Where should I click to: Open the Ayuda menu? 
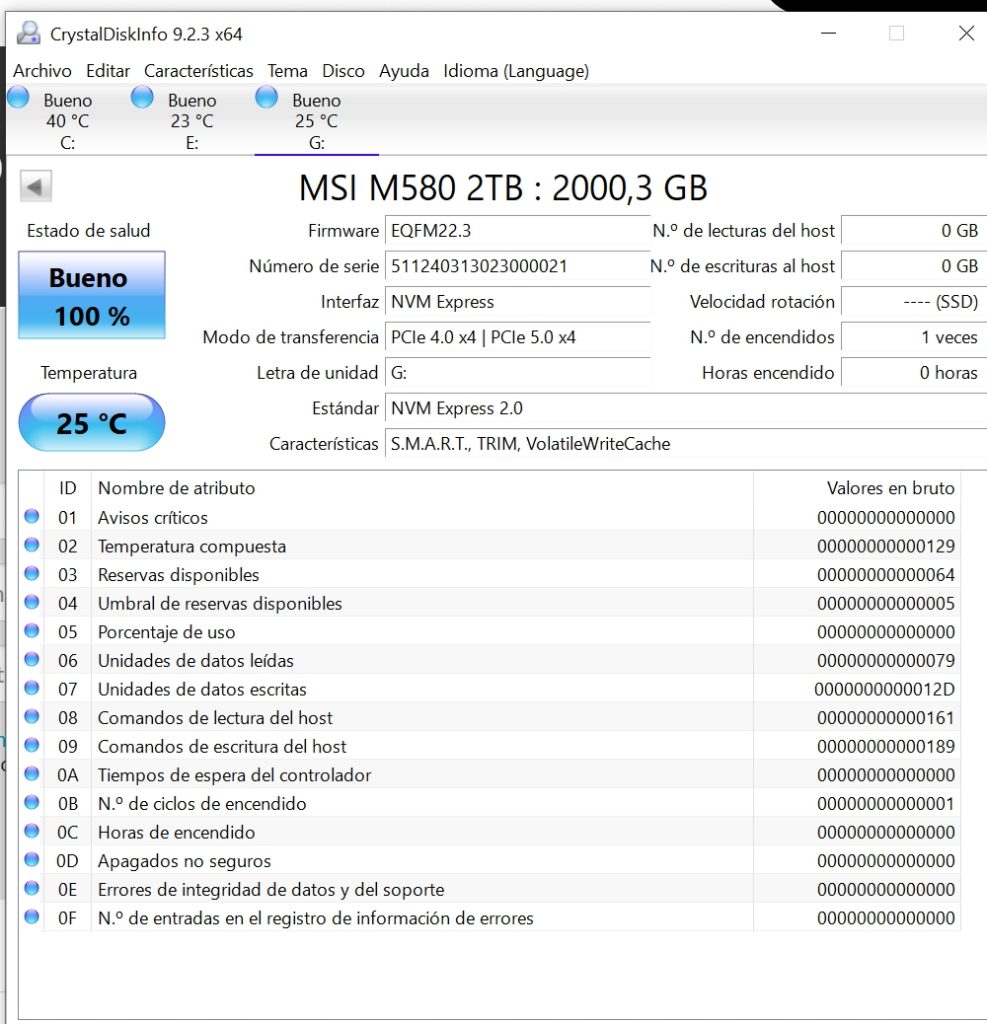404,71
